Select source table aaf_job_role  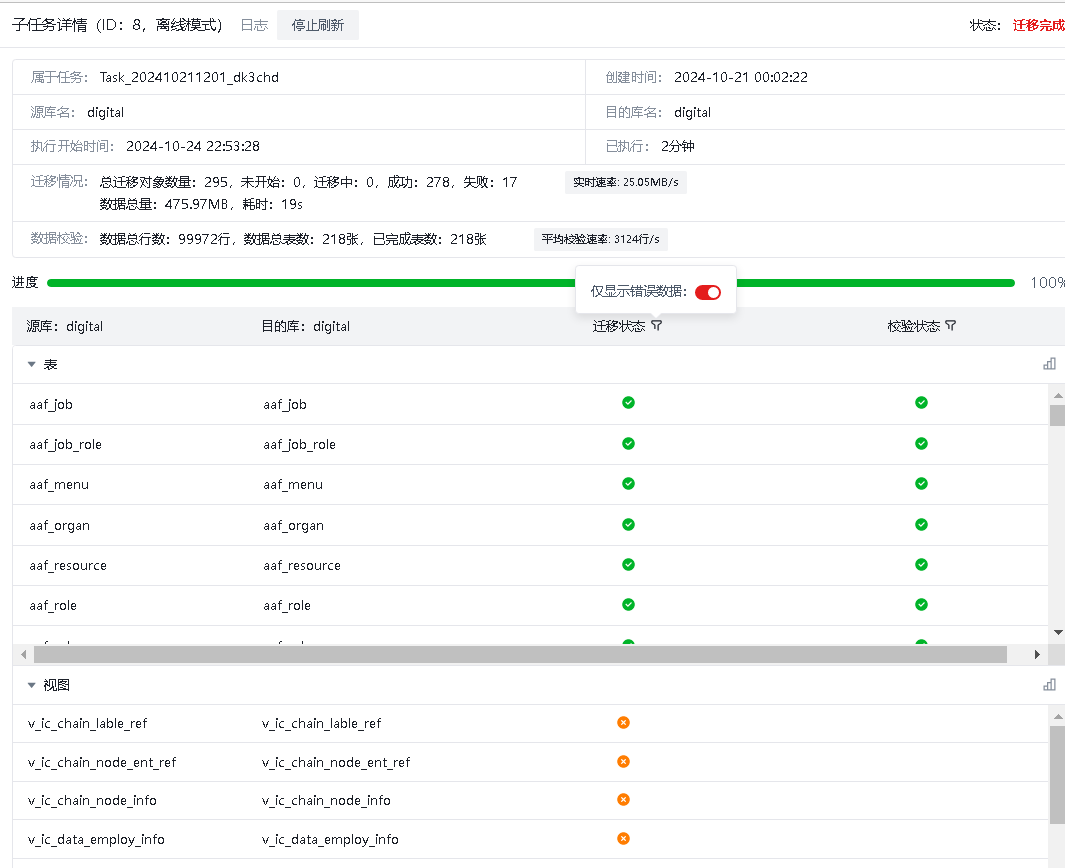(x=65, y=445)
